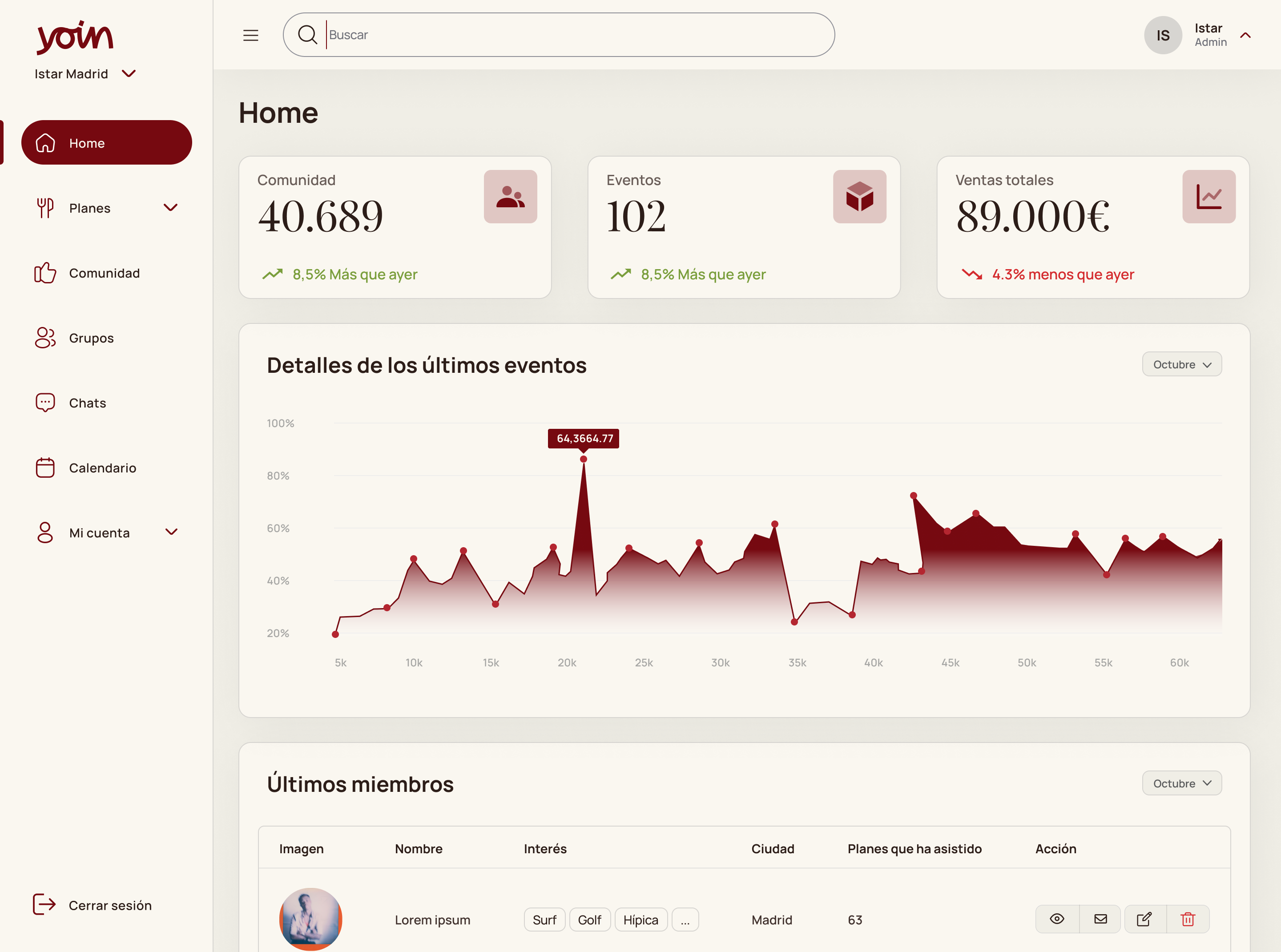View member details with eye icon
The height and width of the screenshot is (952, 1281).
point(1057,919)
